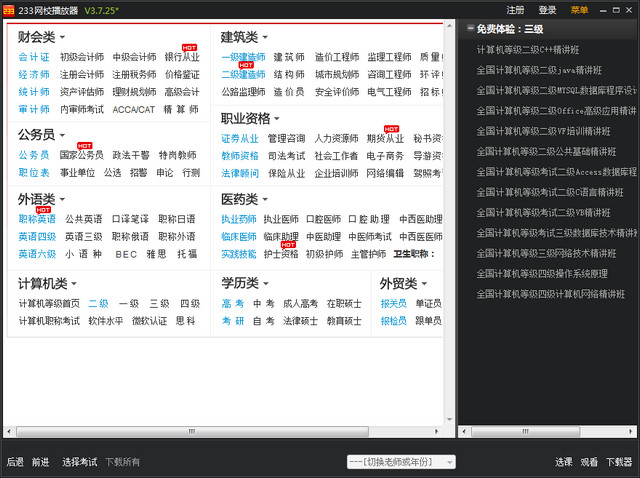Open the 菜单 menu in title bar
This screenshot has height=478, width=640.
coord(579,10)
